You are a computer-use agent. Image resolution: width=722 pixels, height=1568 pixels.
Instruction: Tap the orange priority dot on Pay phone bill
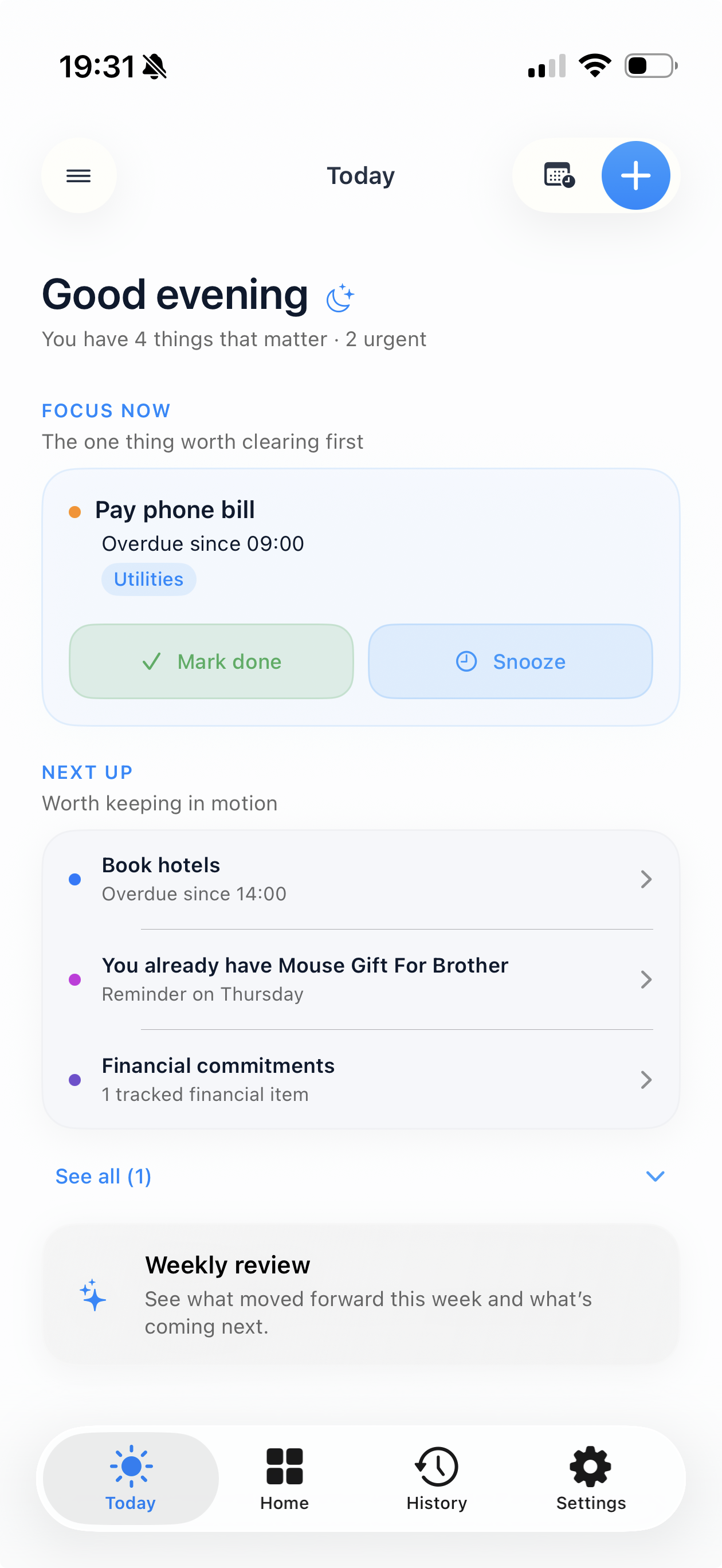(75, 512)
